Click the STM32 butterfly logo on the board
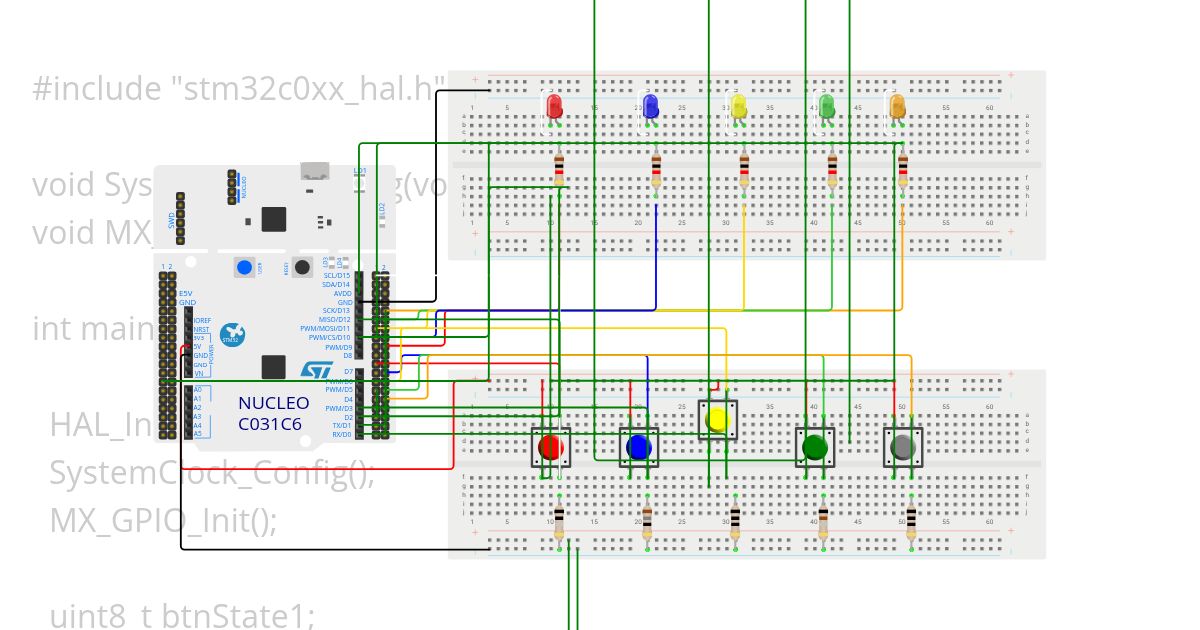The image size is (1200, 630). [233, 333]
